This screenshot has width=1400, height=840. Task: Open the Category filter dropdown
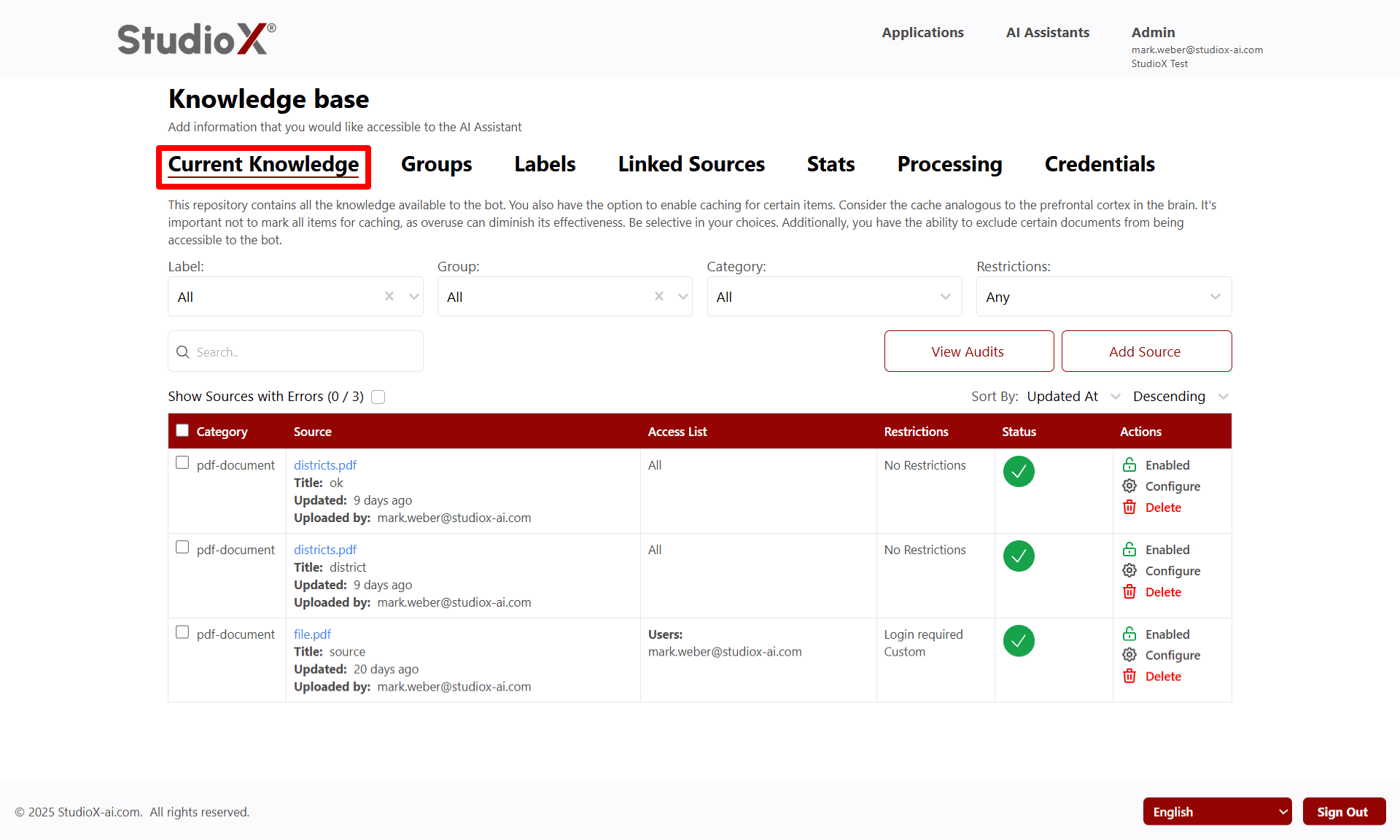(833, 296)
